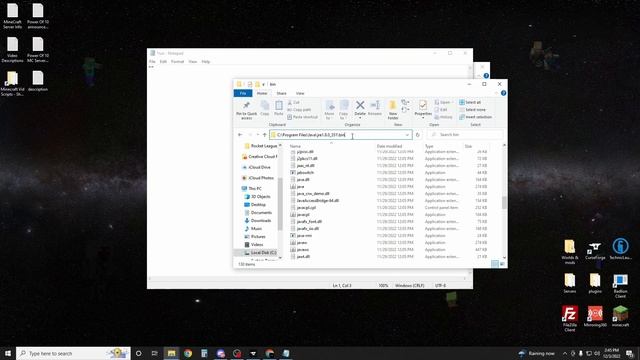Open the recent locations dropdown arrow
Viewport: 640px width, 360px height.
[258, 135]
